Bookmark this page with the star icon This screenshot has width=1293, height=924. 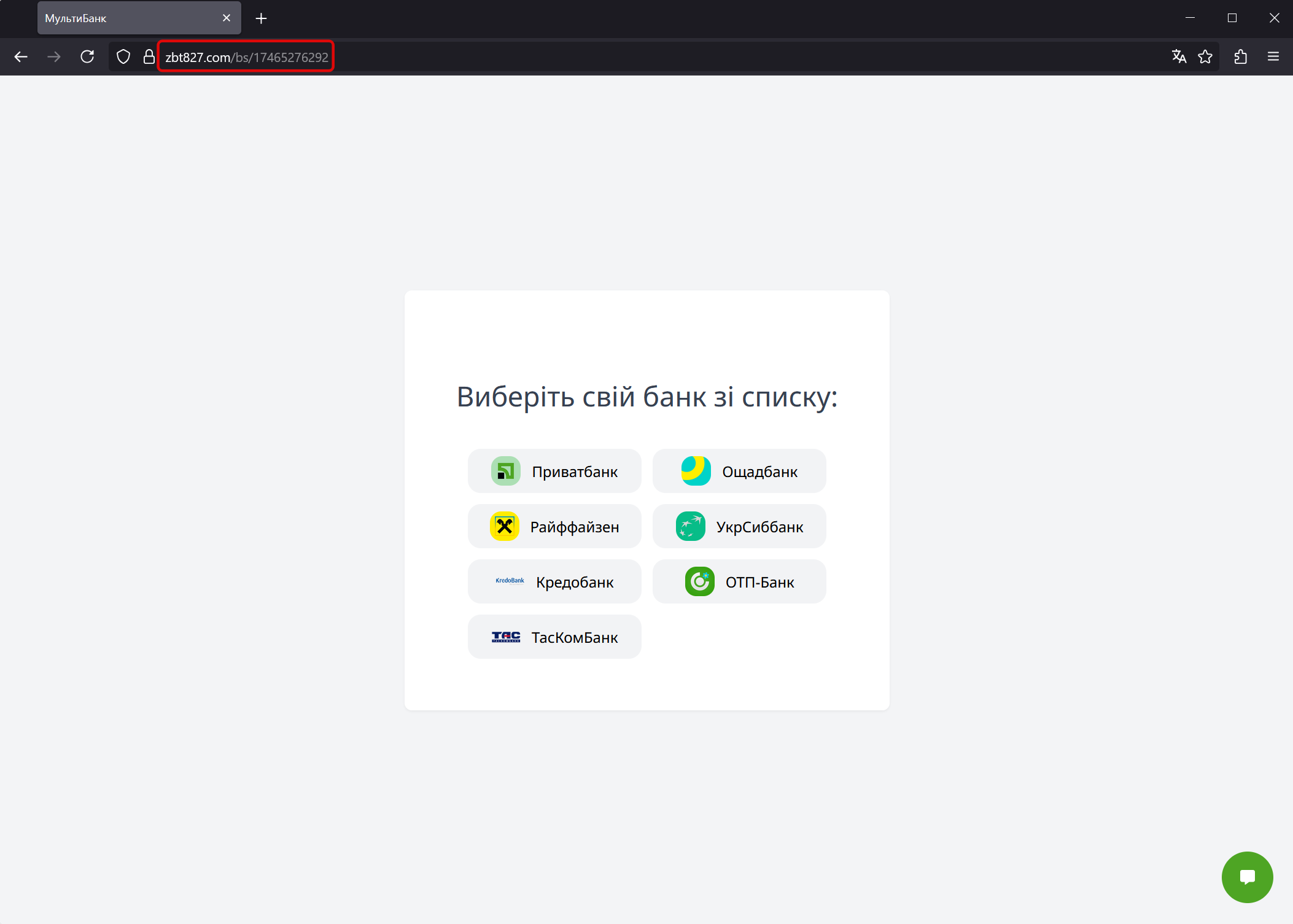pyautogui.click(x=1205, y=57)
